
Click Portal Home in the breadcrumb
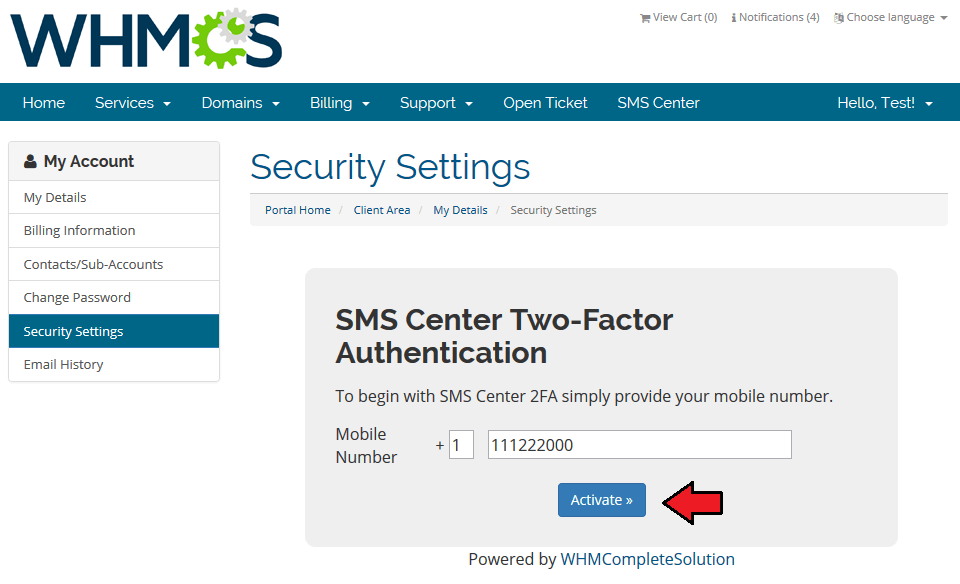(x=297, y=210)
